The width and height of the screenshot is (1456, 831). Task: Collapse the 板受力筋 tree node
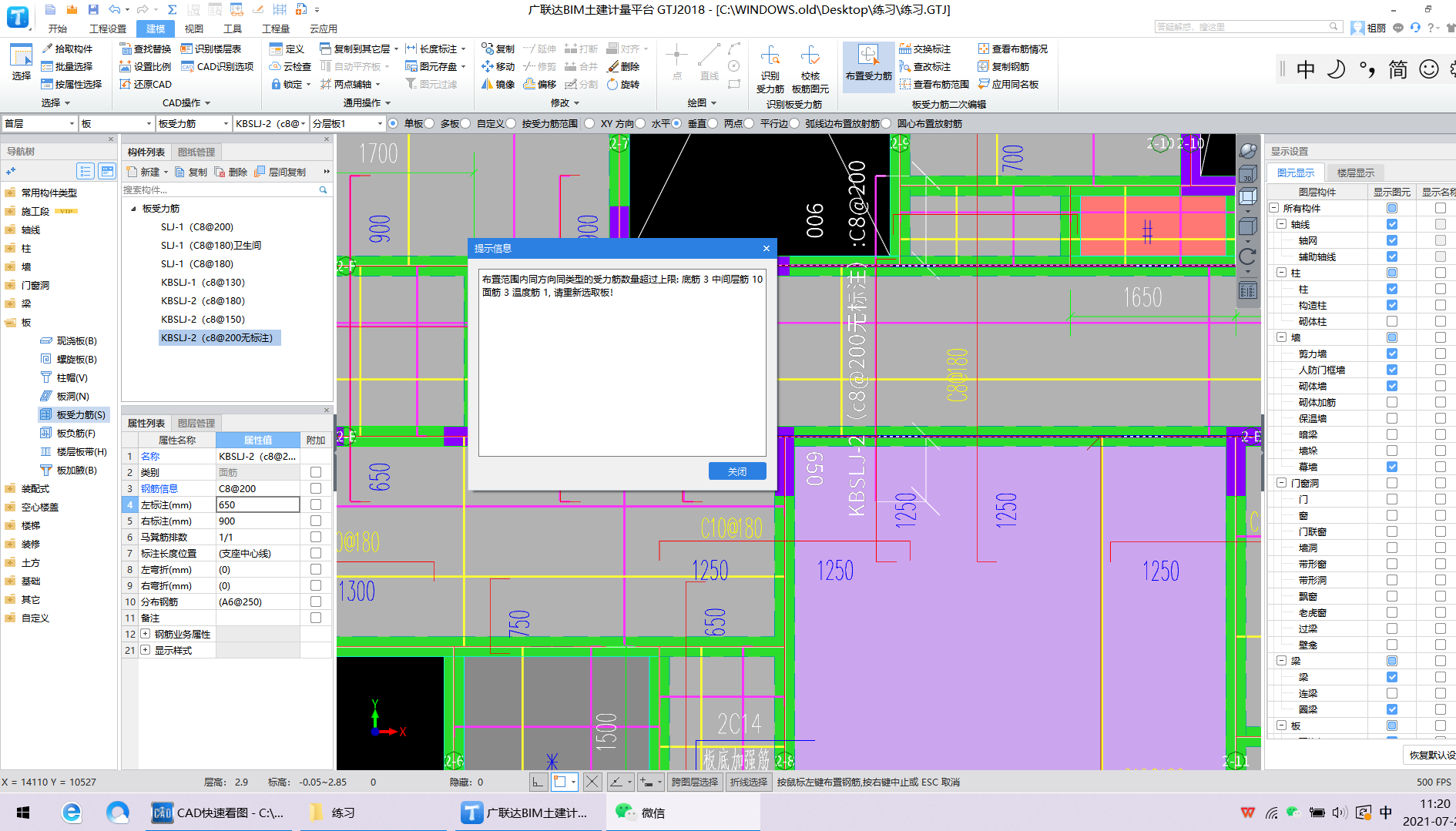(x=133, y=209)
